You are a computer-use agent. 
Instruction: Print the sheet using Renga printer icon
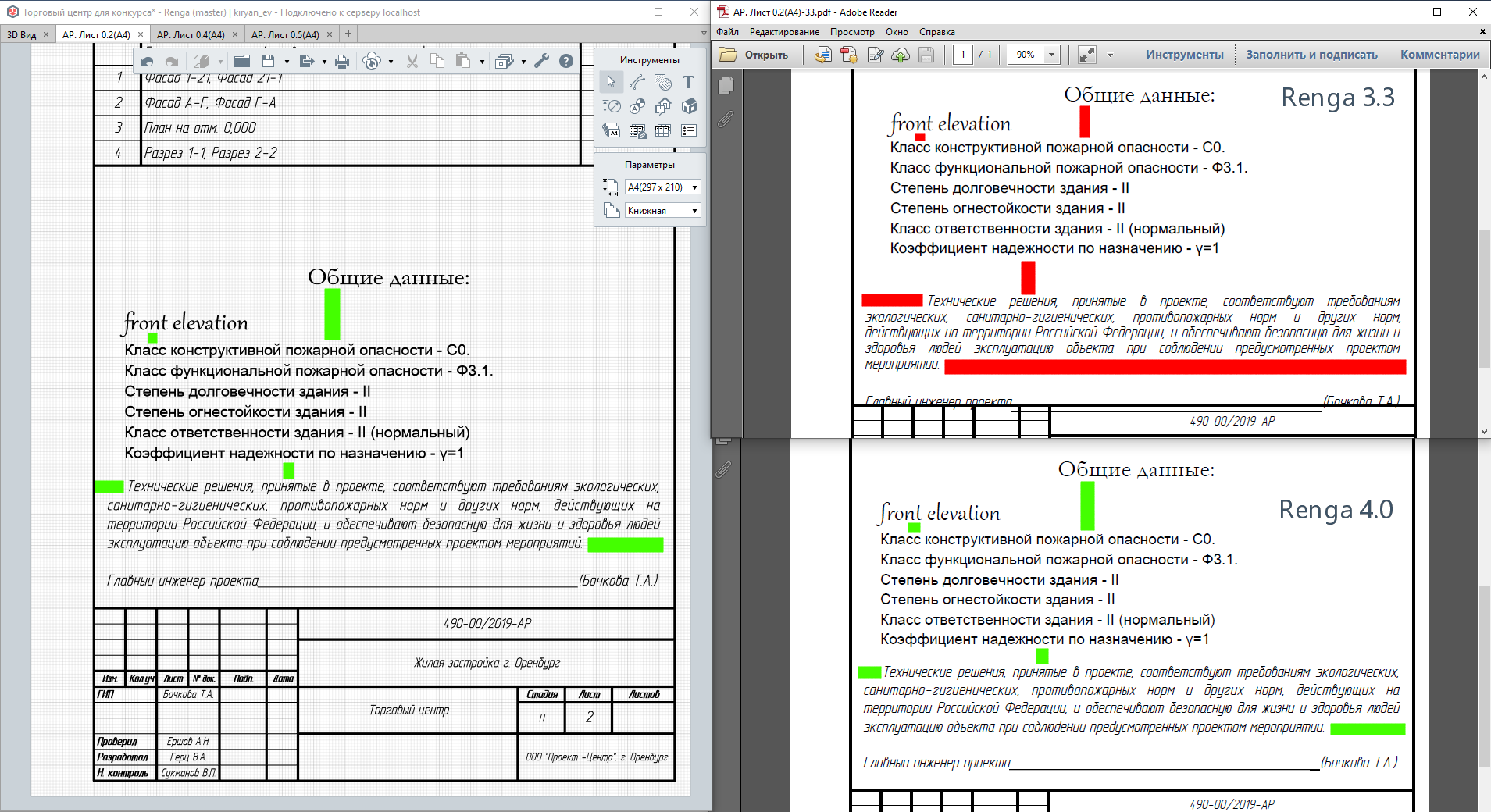point(342,61)
